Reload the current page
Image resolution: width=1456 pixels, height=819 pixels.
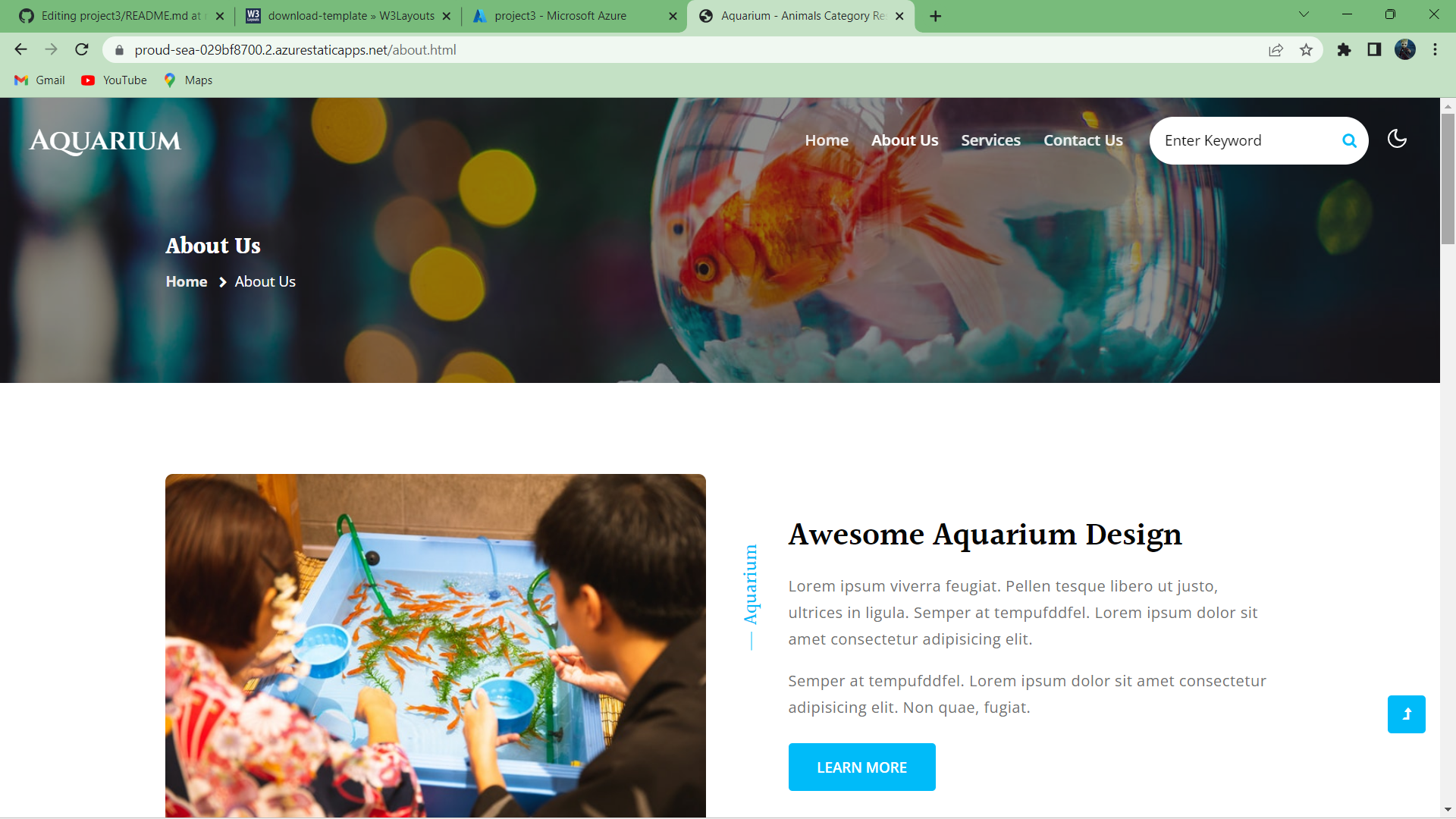pyautogui.click(x=82, y=50)
